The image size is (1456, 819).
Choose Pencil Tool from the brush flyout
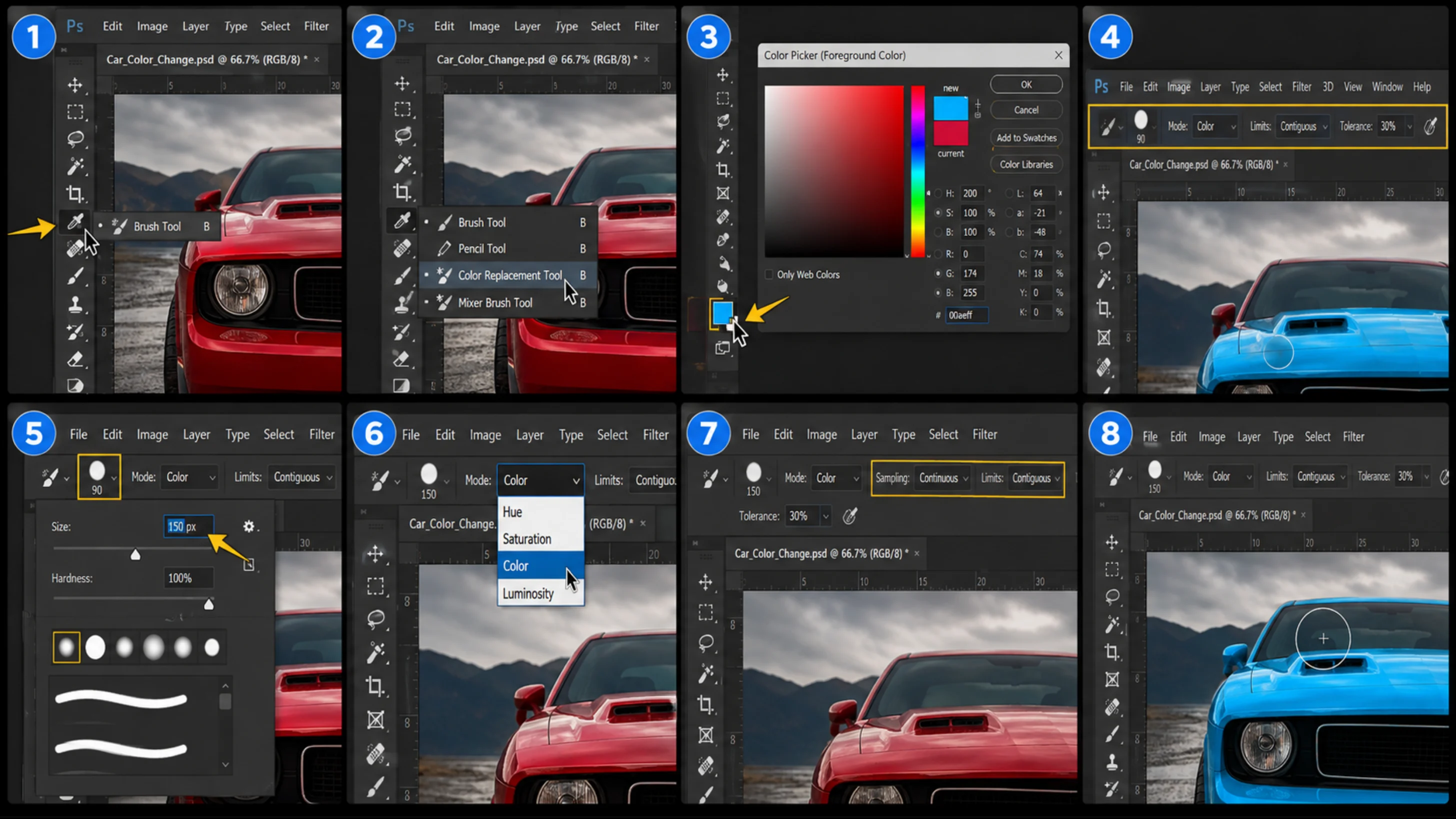coord(507,248)
